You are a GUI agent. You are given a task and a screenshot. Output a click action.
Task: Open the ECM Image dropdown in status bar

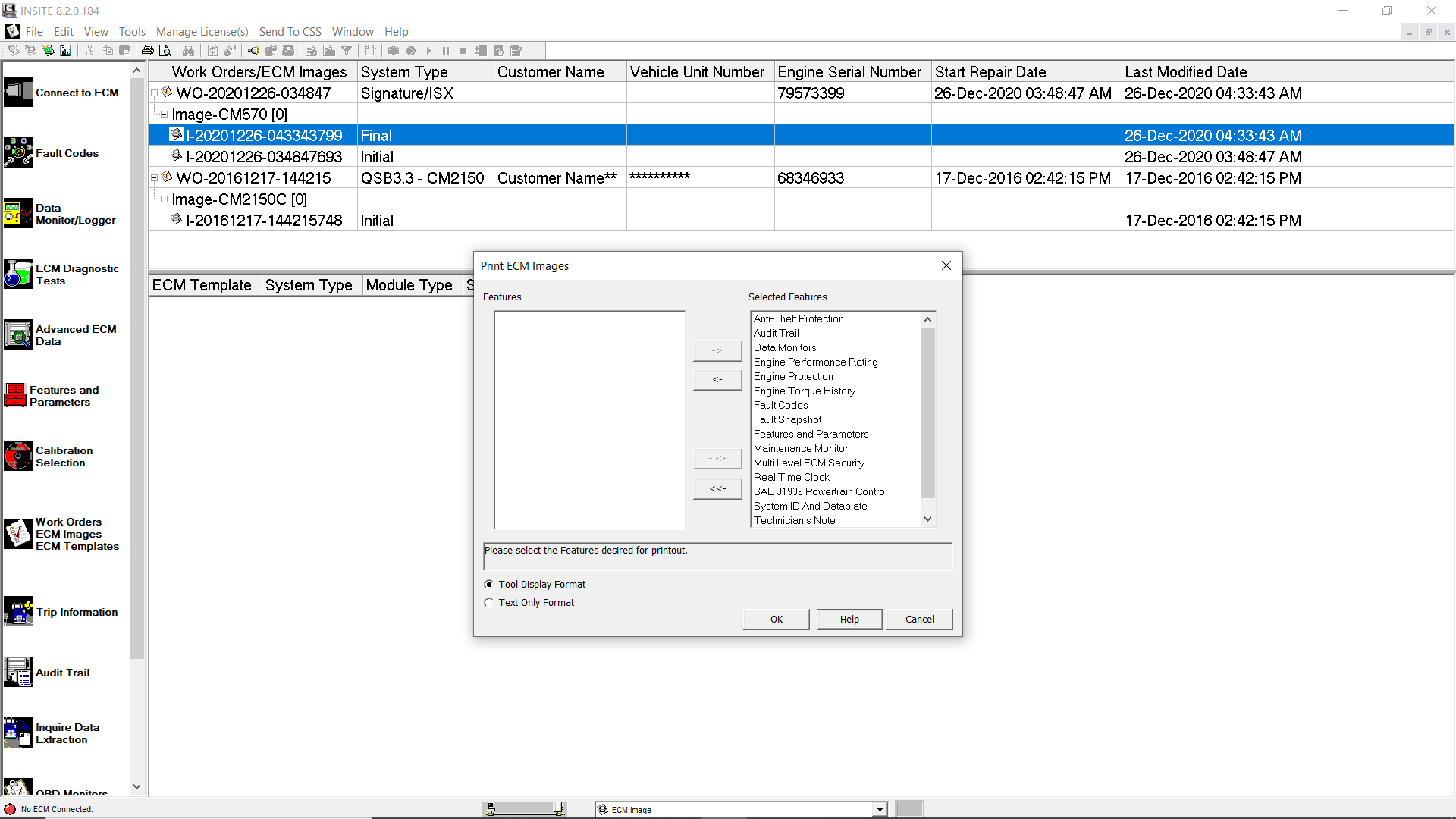[x=877, y=809]
